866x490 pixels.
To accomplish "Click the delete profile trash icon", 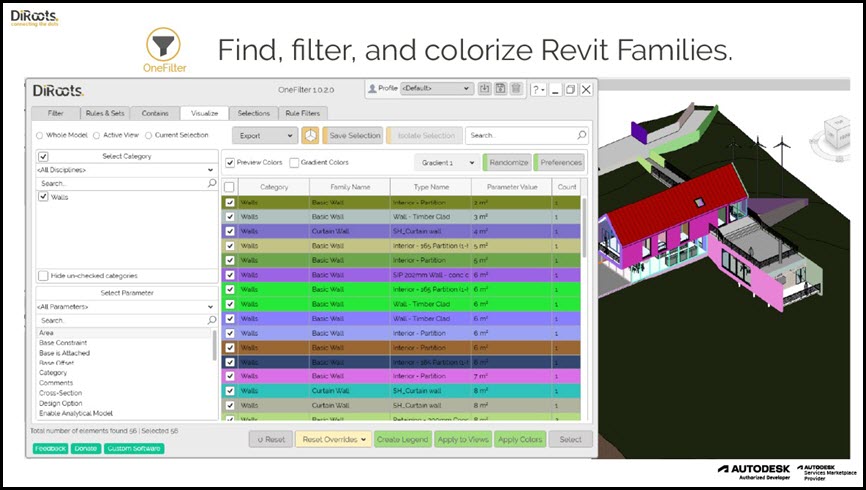I will tap(516, 88).
